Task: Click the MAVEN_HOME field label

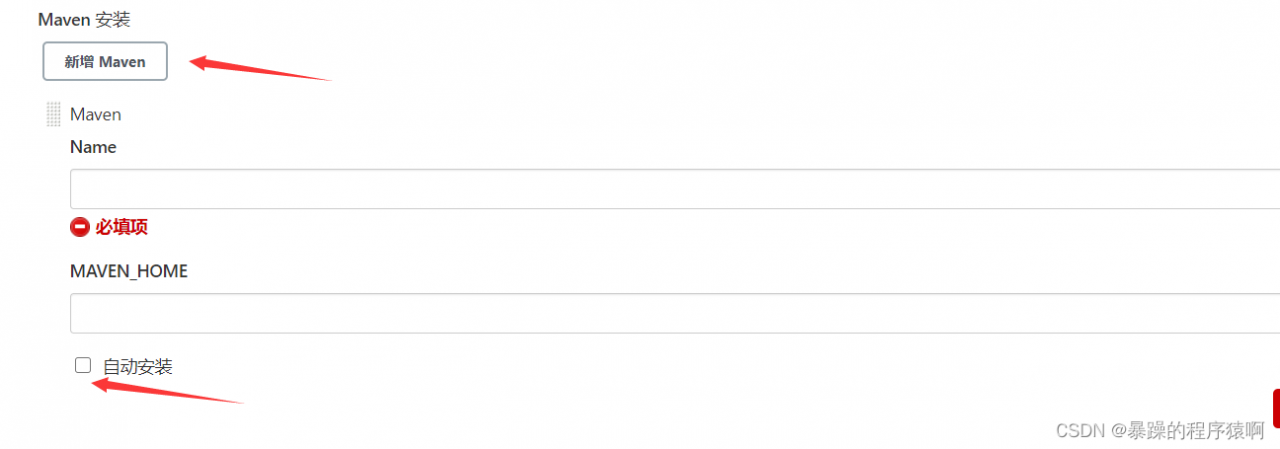Action: point(129,271)
